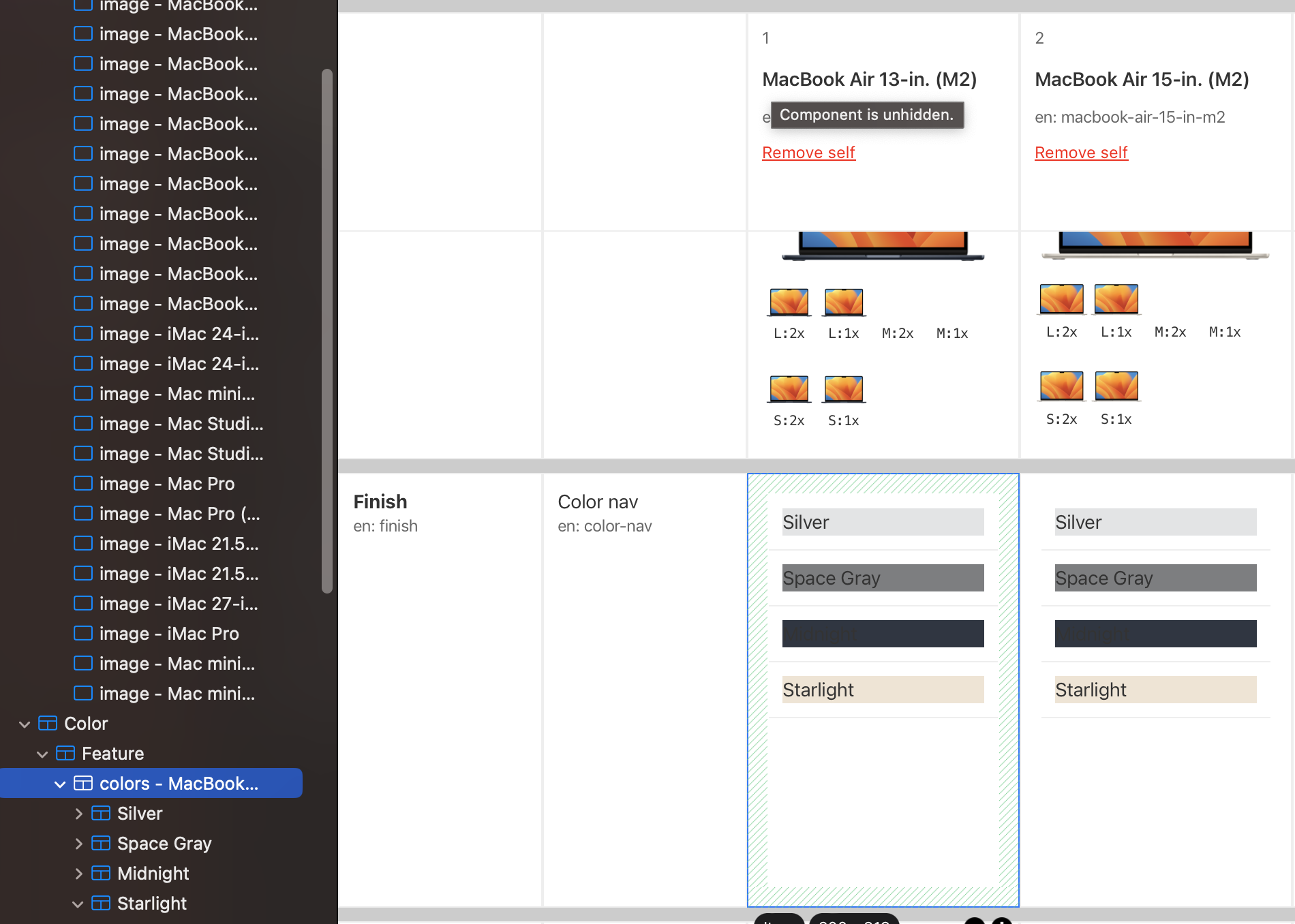Expand the Midnight tree node
Image resolution: width=1295 pixels, height=924 pixels.
pyautogui.click(x=78, y=874)
